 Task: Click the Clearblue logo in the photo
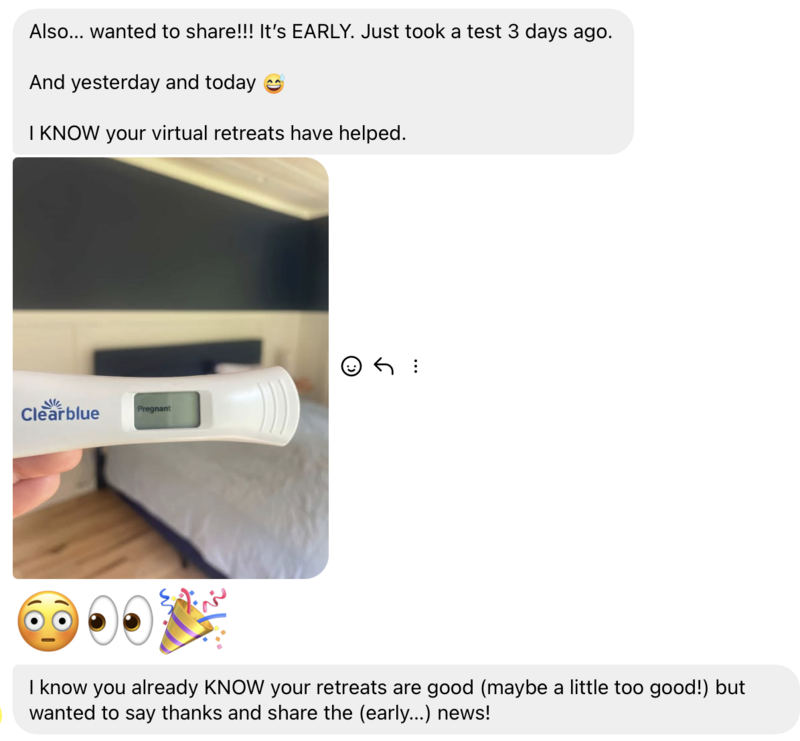60,411
